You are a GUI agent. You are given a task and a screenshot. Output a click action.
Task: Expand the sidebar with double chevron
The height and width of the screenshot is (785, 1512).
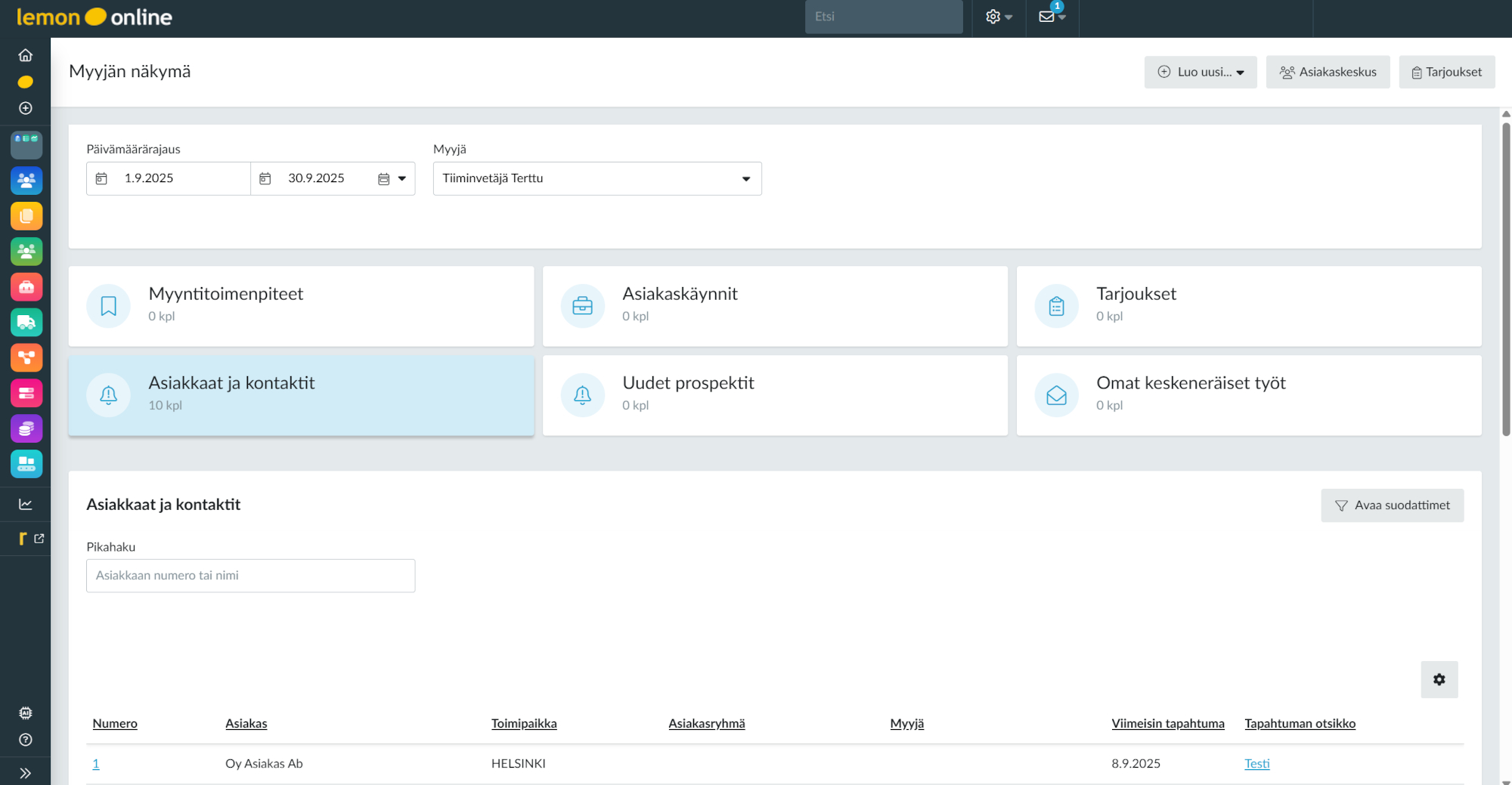point(25,773)
